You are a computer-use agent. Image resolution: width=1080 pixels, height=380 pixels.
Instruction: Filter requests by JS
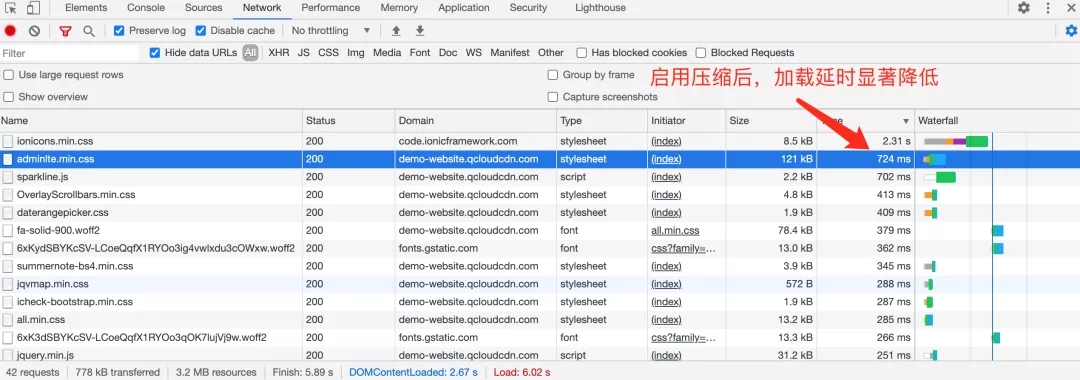(304, 53)
